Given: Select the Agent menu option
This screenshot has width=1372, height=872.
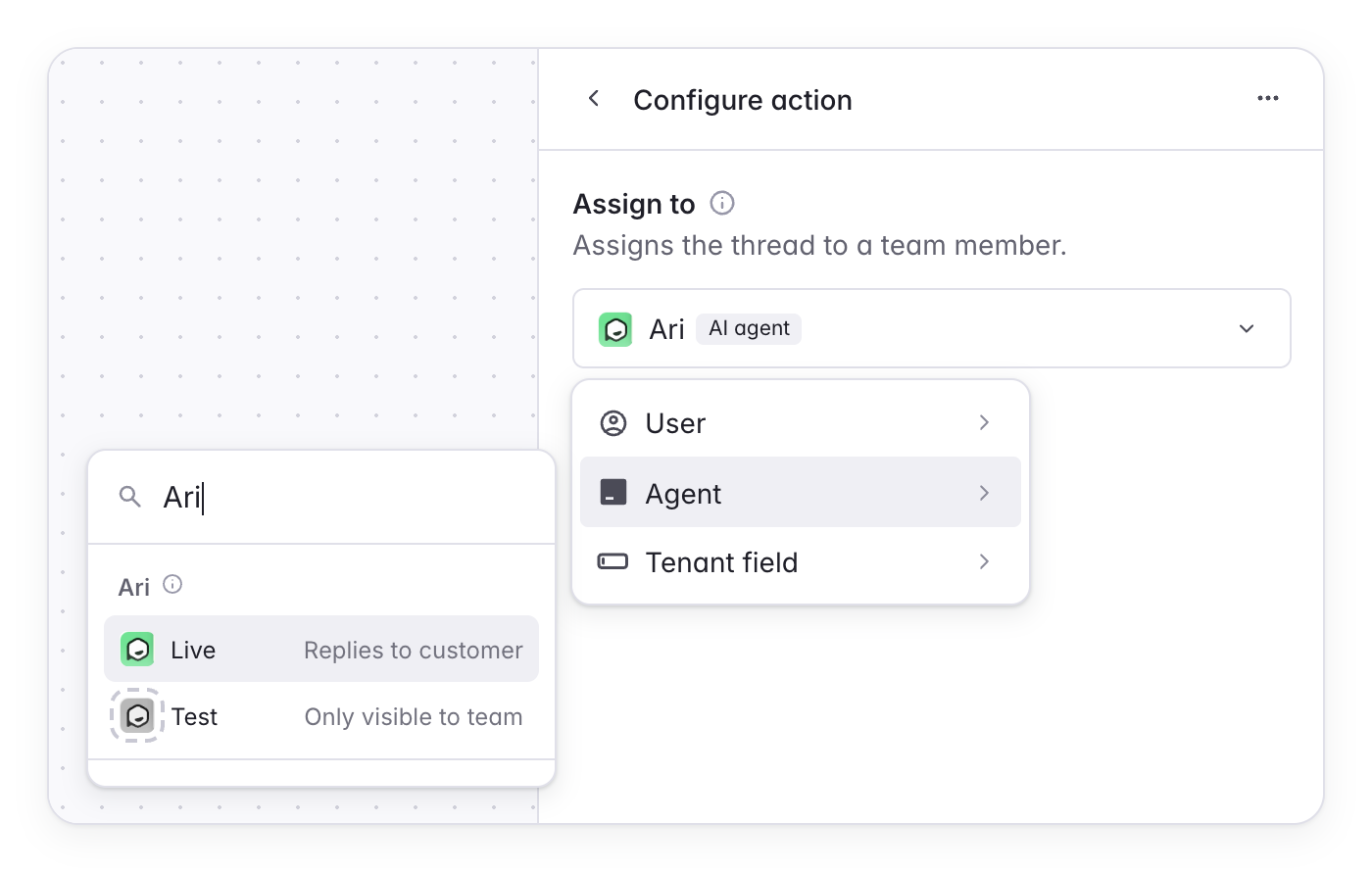Looking at the screenshot, I should click(x=801, y=493).
